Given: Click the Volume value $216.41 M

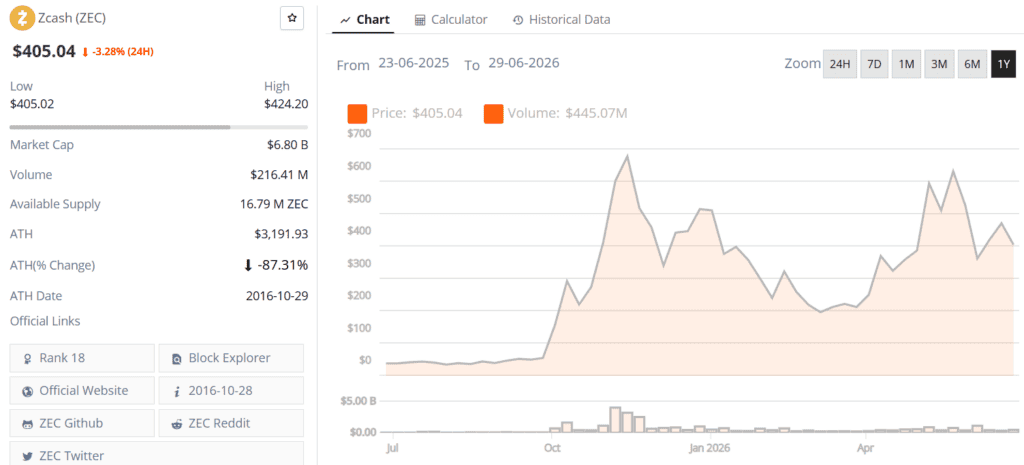Looking at the screenshot, I should tap(279, 175).
